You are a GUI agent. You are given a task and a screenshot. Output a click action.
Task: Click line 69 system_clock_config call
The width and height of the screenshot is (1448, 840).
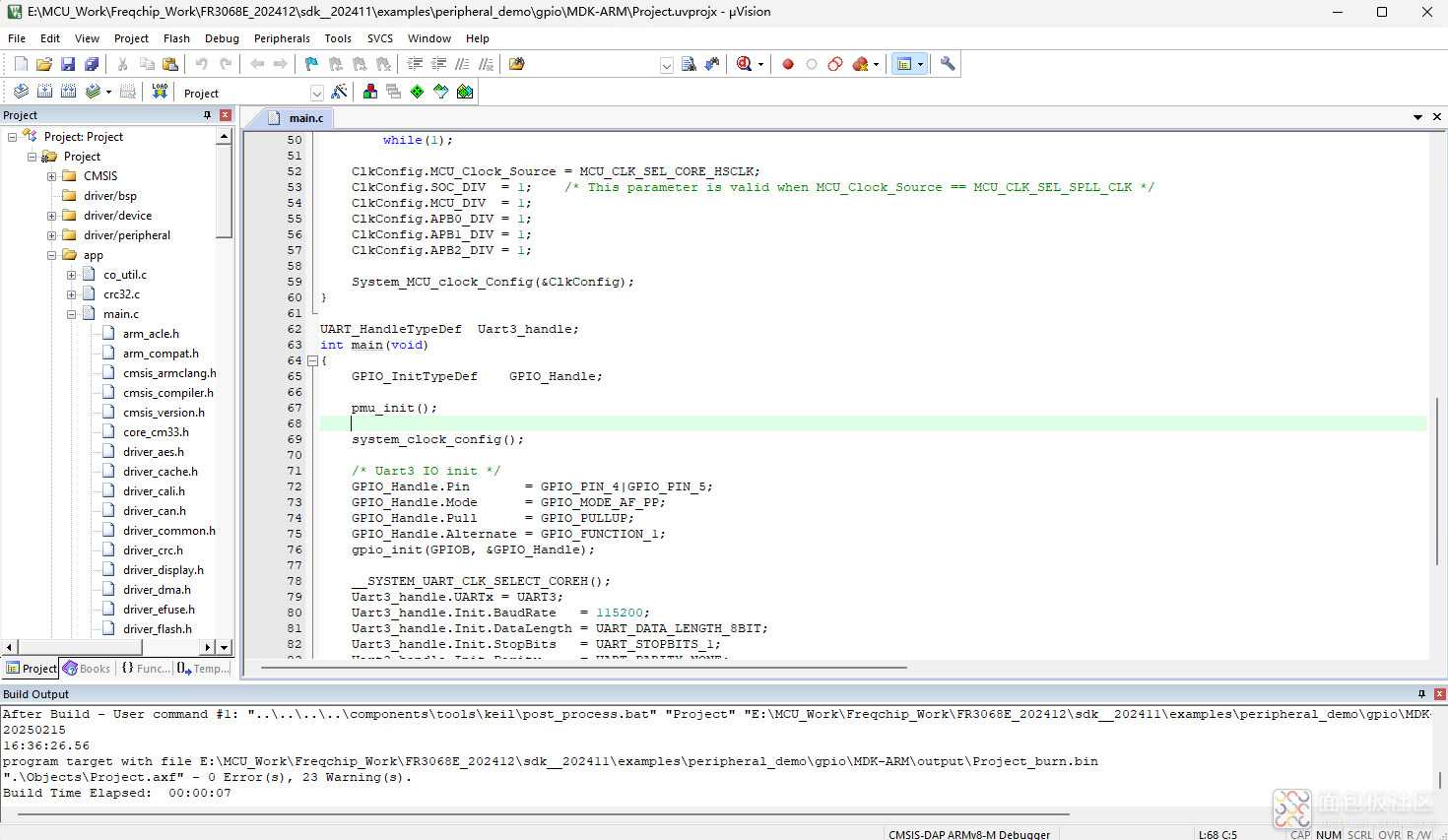(437, 439)
